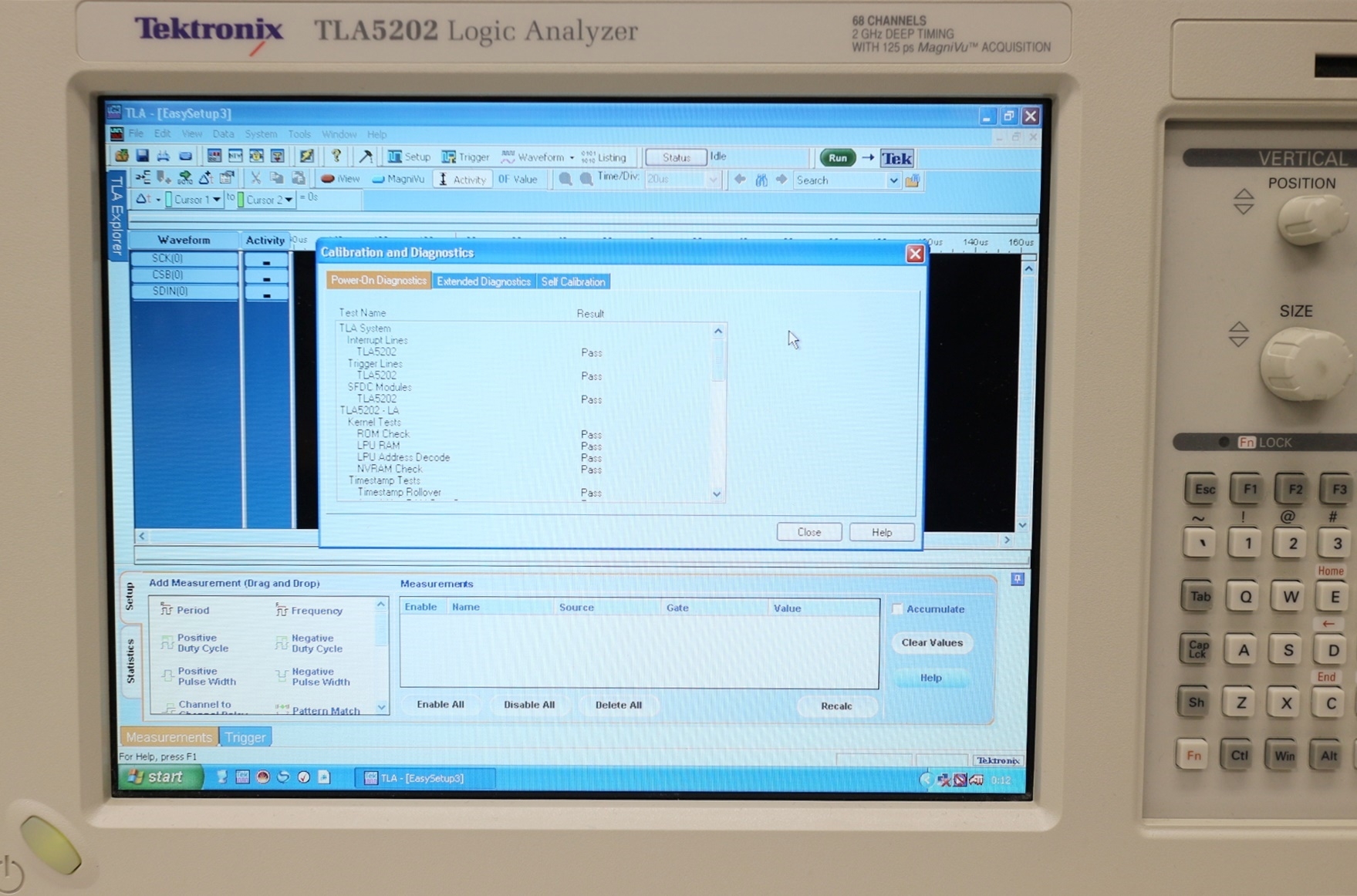Click the Positive Pulse Width measurement icon
This screenshot has height=896, width=1357.
coord(167,676)
